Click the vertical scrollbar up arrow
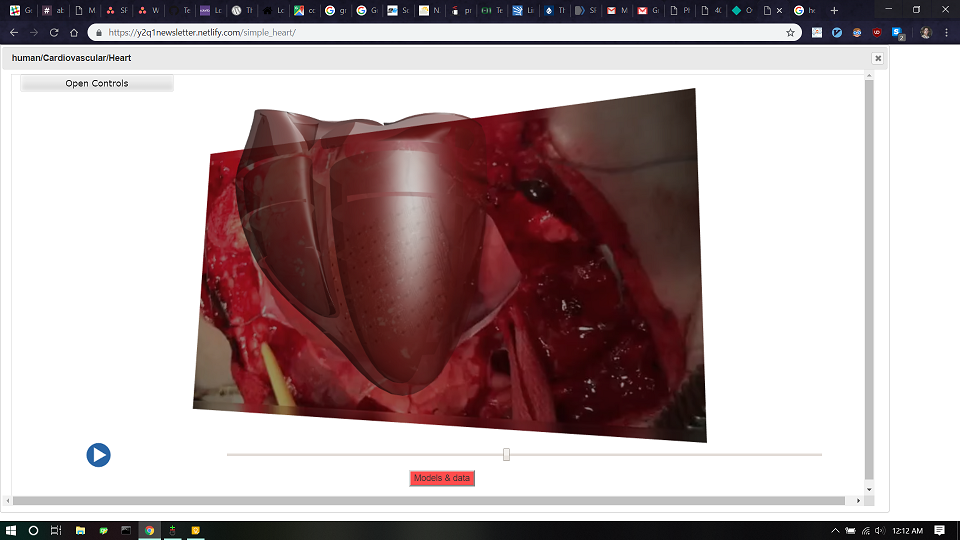This screenshot has height=540, width=960. click(869, 75)
